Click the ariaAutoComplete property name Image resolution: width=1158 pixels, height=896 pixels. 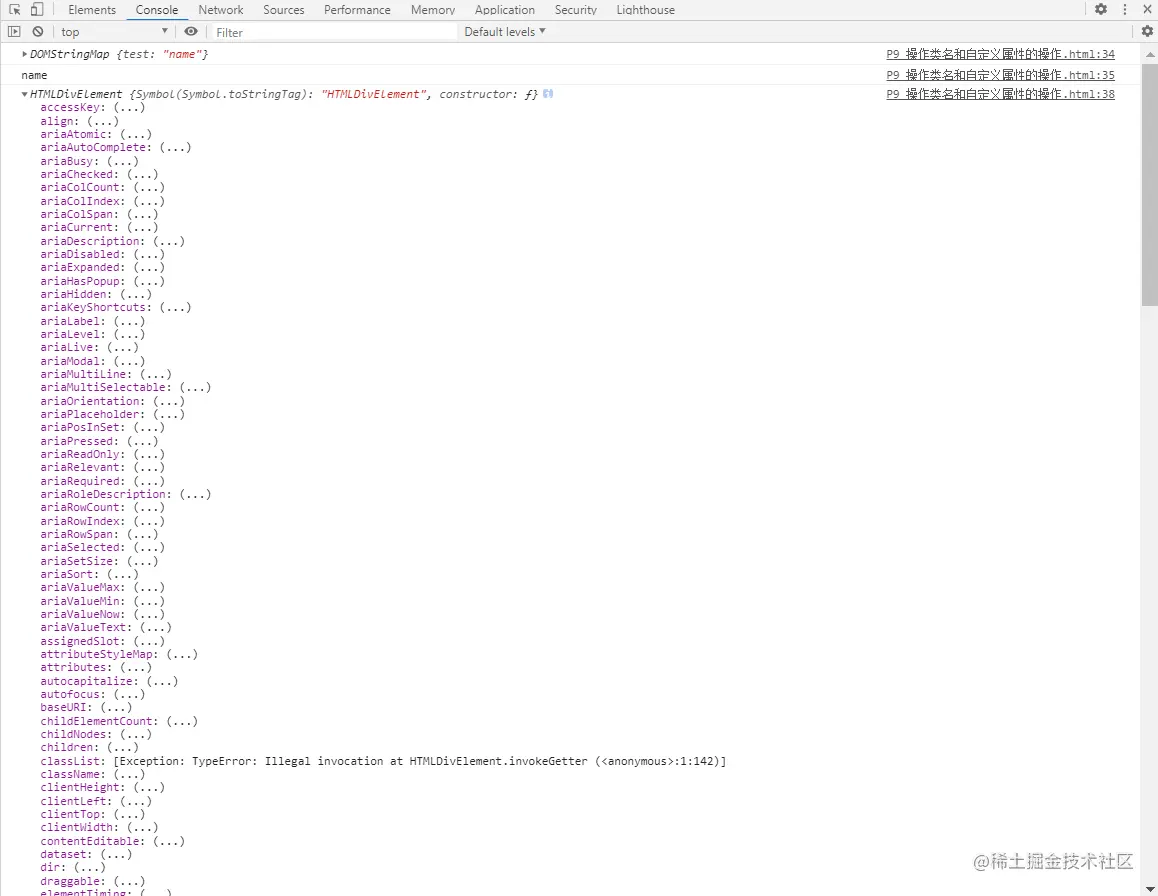click(x=94, y=148)
